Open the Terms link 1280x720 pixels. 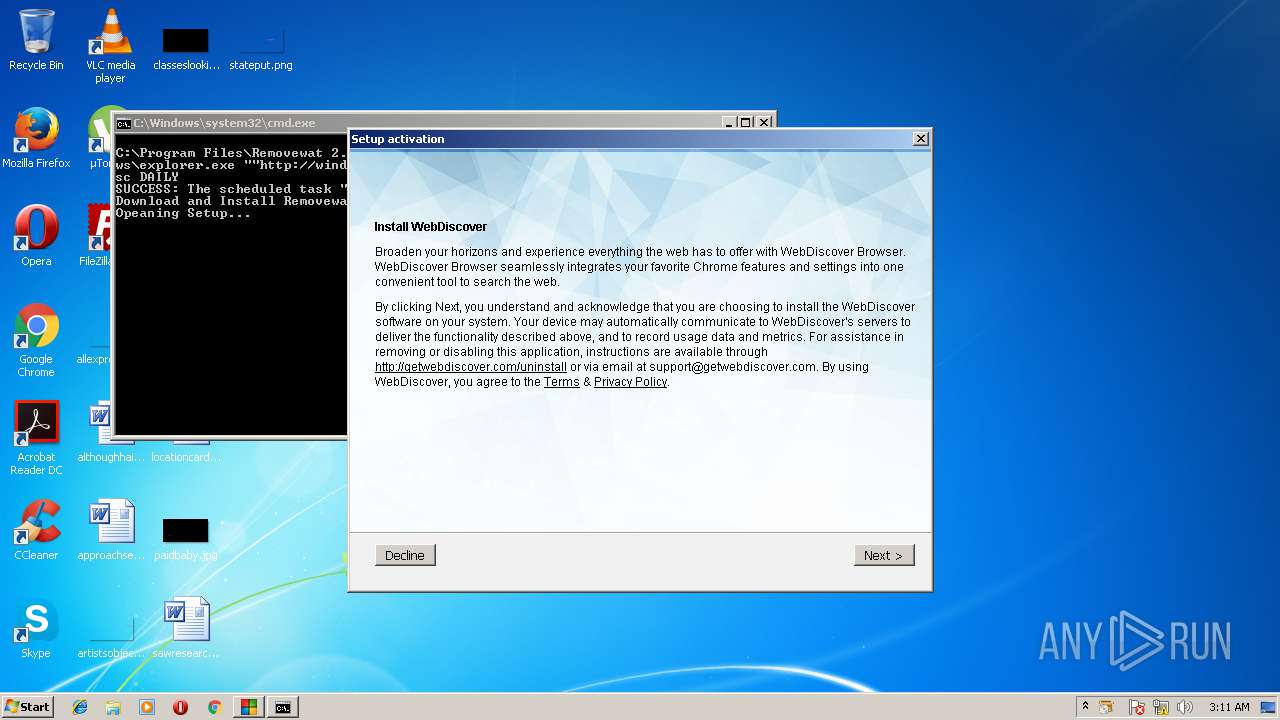[x=561, y=382]
